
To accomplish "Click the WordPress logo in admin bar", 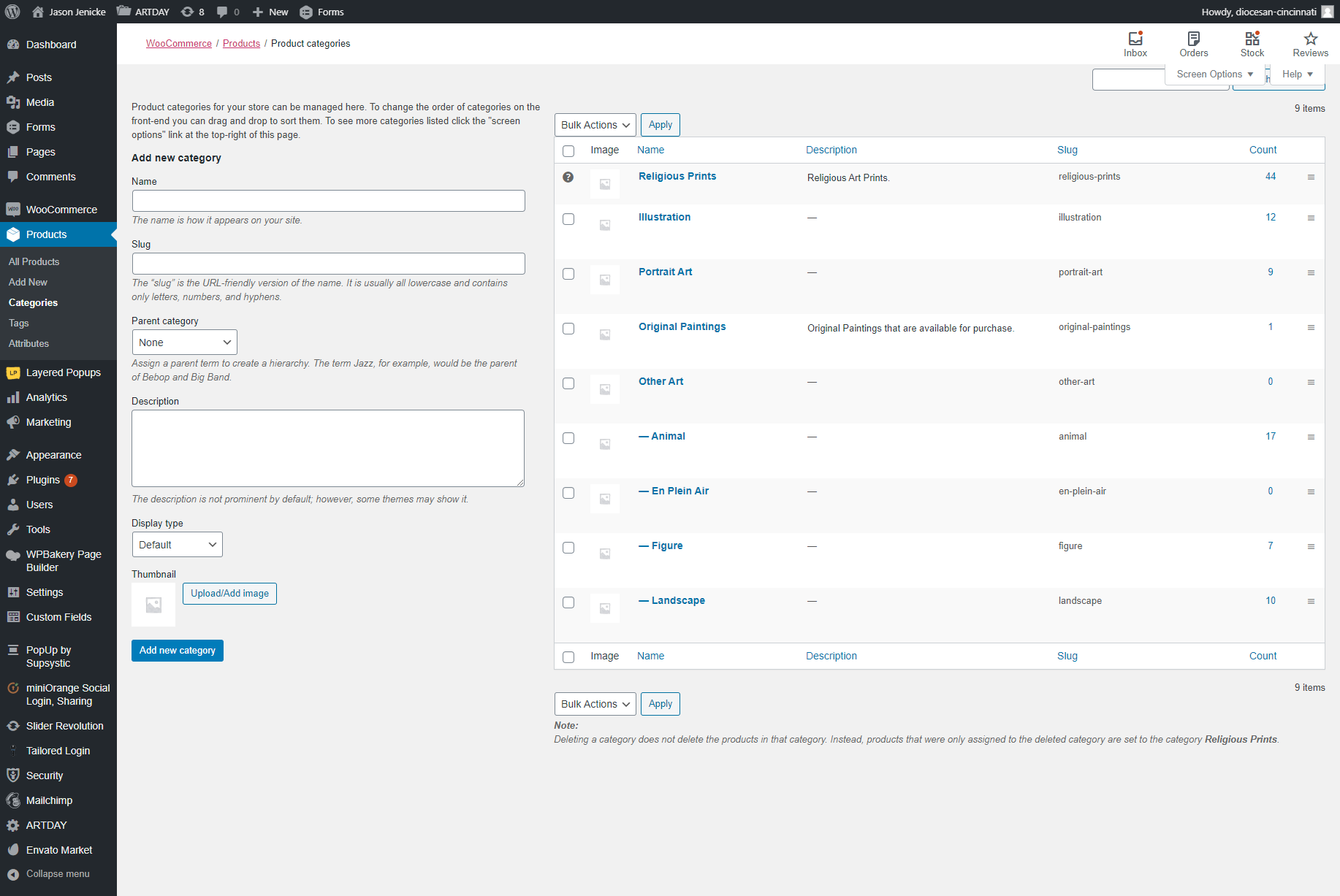I will click(x=12, y=12).
